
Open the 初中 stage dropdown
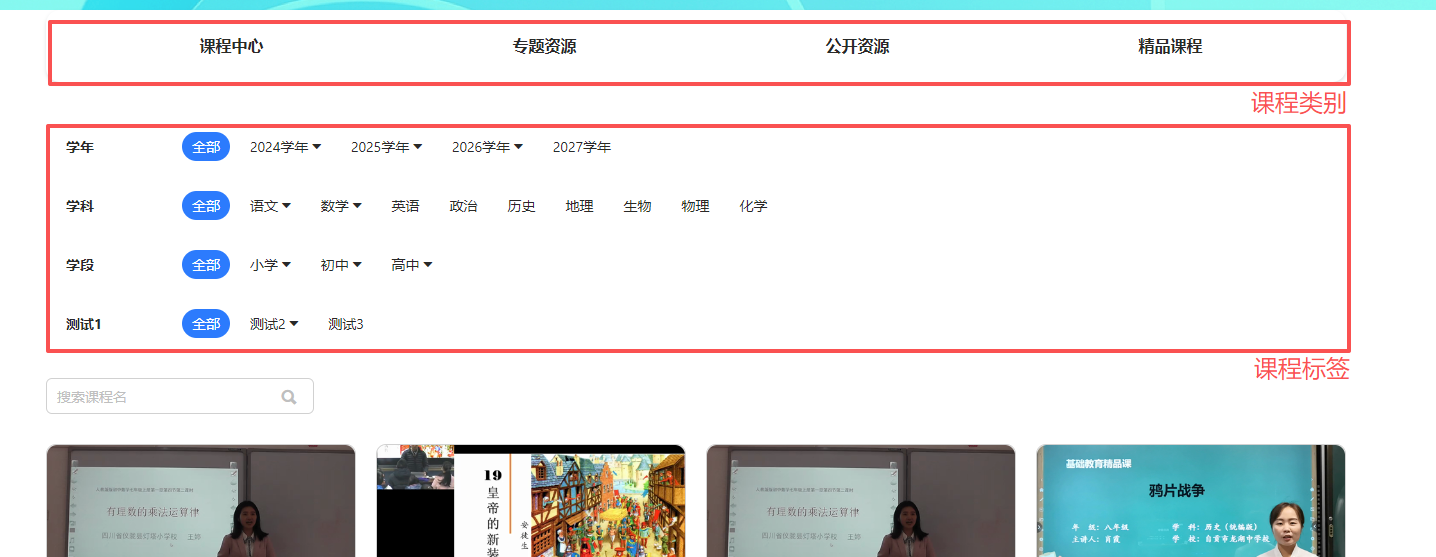[x=341, y=265]
